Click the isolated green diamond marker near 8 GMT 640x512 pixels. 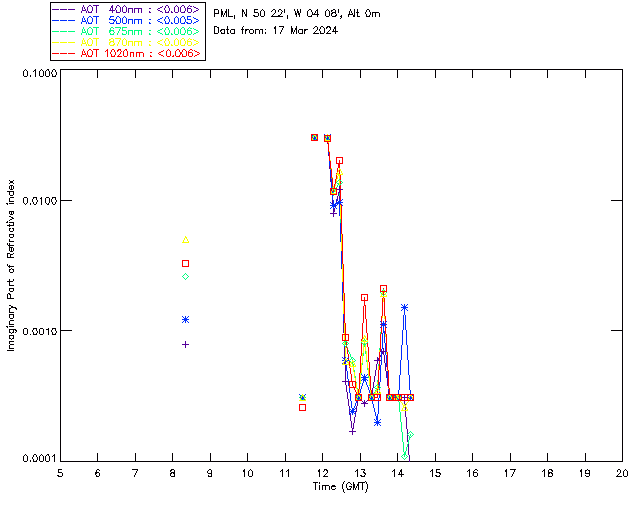[186, 276]
